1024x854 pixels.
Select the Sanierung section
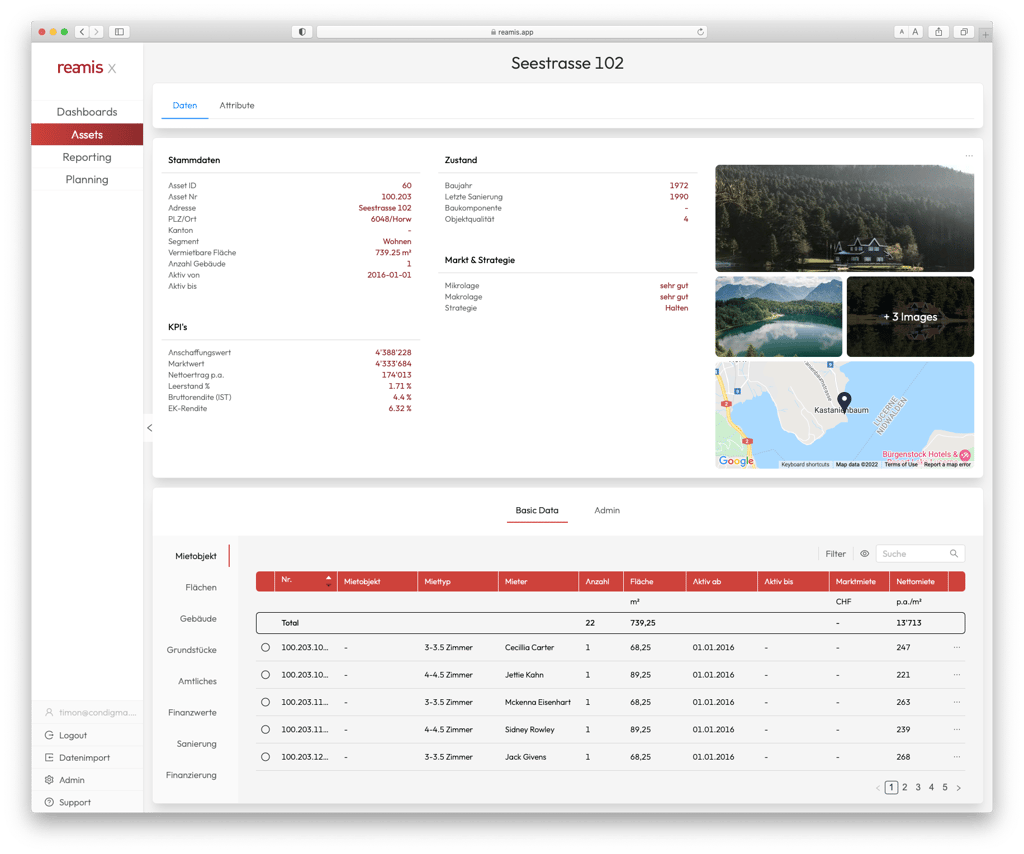pos(196,744)
